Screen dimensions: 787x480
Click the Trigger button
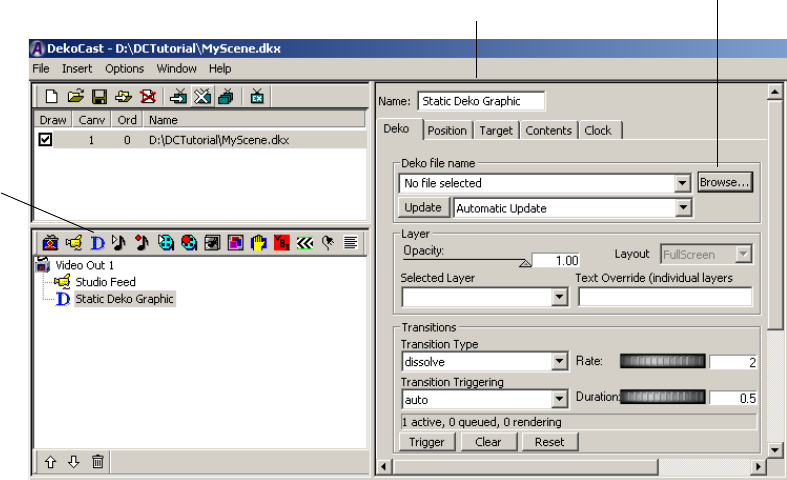pyautogui.click(x=427, y=442)
